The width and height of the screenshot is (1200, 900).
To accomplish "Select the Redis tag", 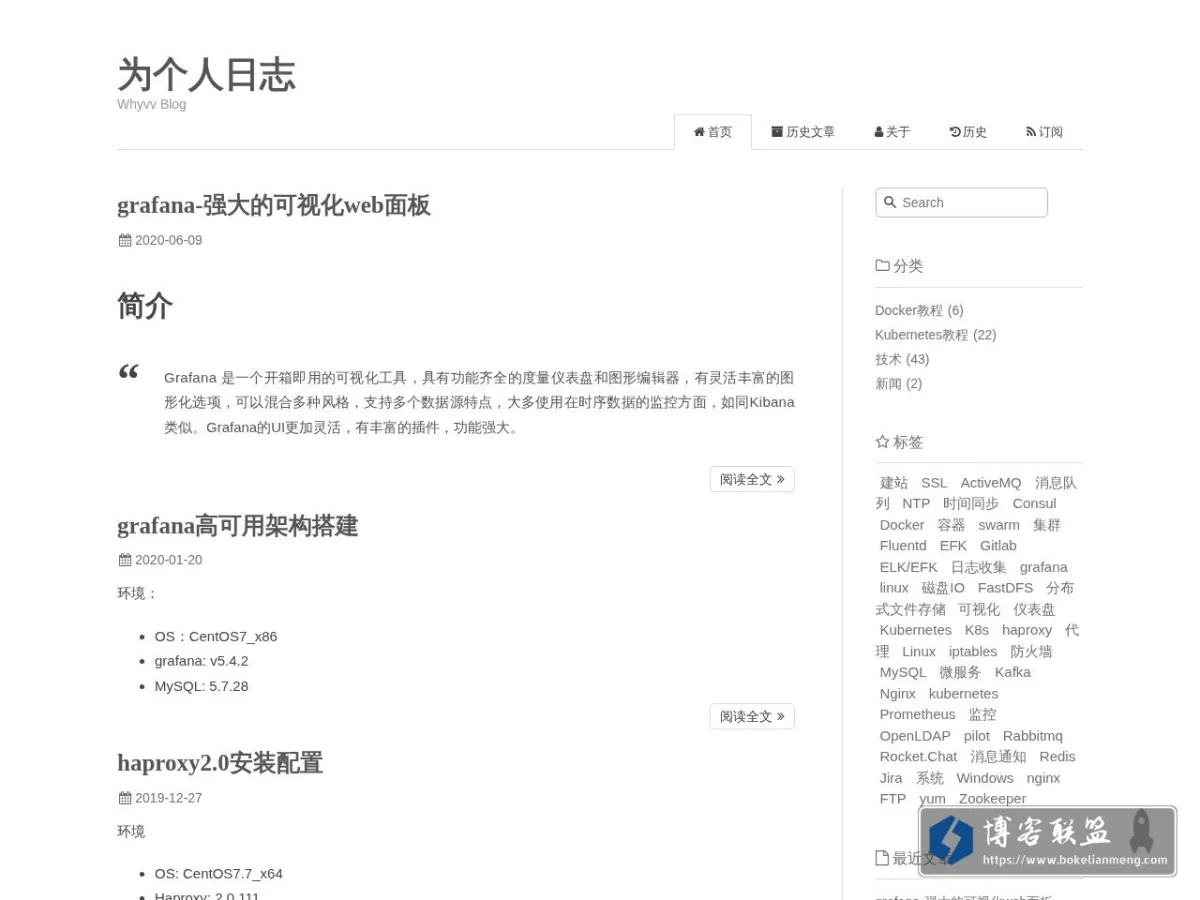I will [x=1057, y=756].
